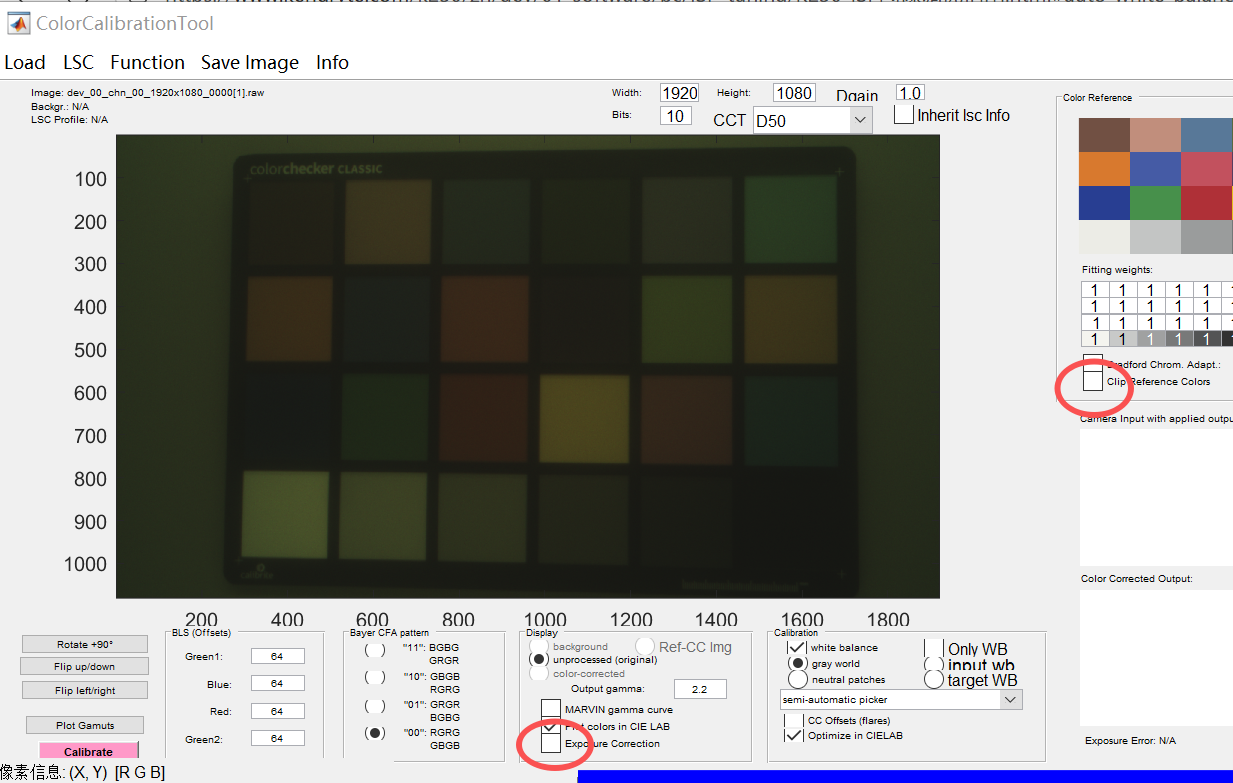1233x783 pixels.
Task: Expand the CCT D50 dropdown
Action: click(x=860, y=120)
